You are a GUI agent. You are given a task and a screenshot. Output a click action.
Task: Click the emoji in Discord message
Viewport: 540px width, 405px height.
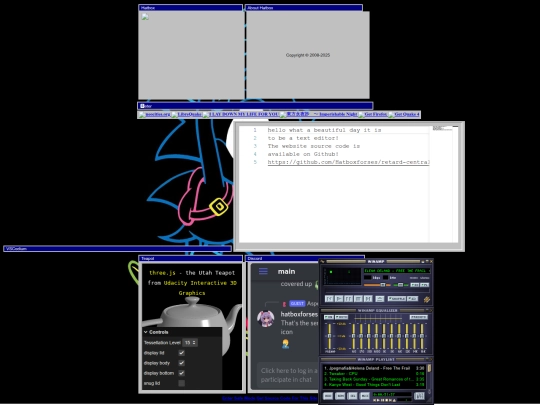click(285, 344)
